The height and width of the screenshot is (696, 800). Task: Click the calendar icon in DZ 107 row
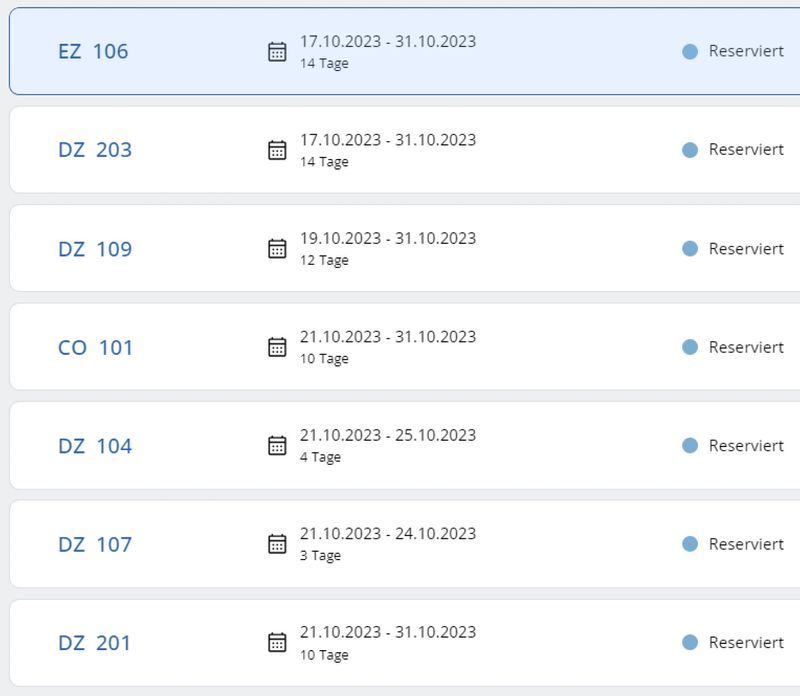(277, 544)
